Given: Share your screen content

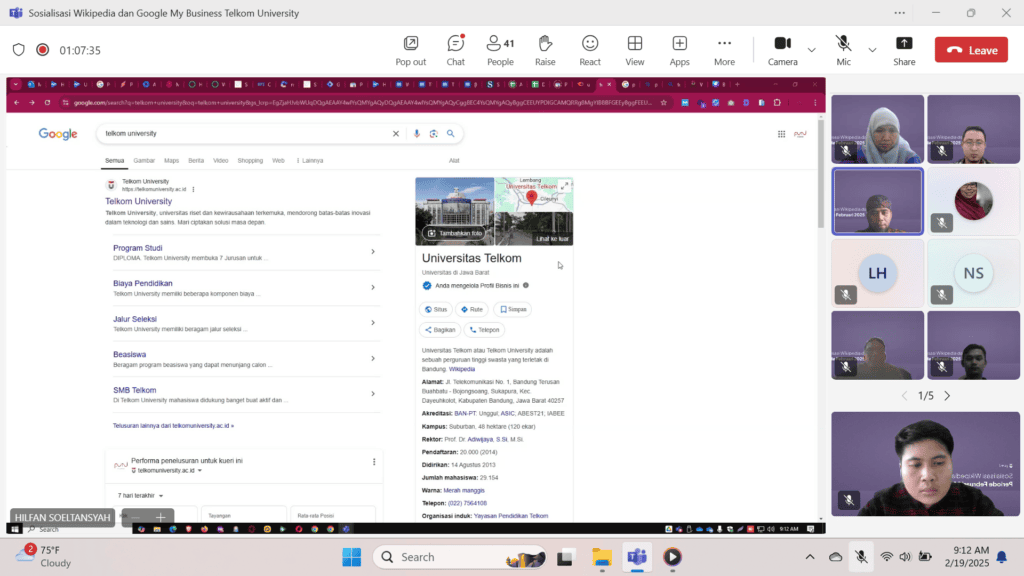Looking at the screenshot, I should [904, 50].
